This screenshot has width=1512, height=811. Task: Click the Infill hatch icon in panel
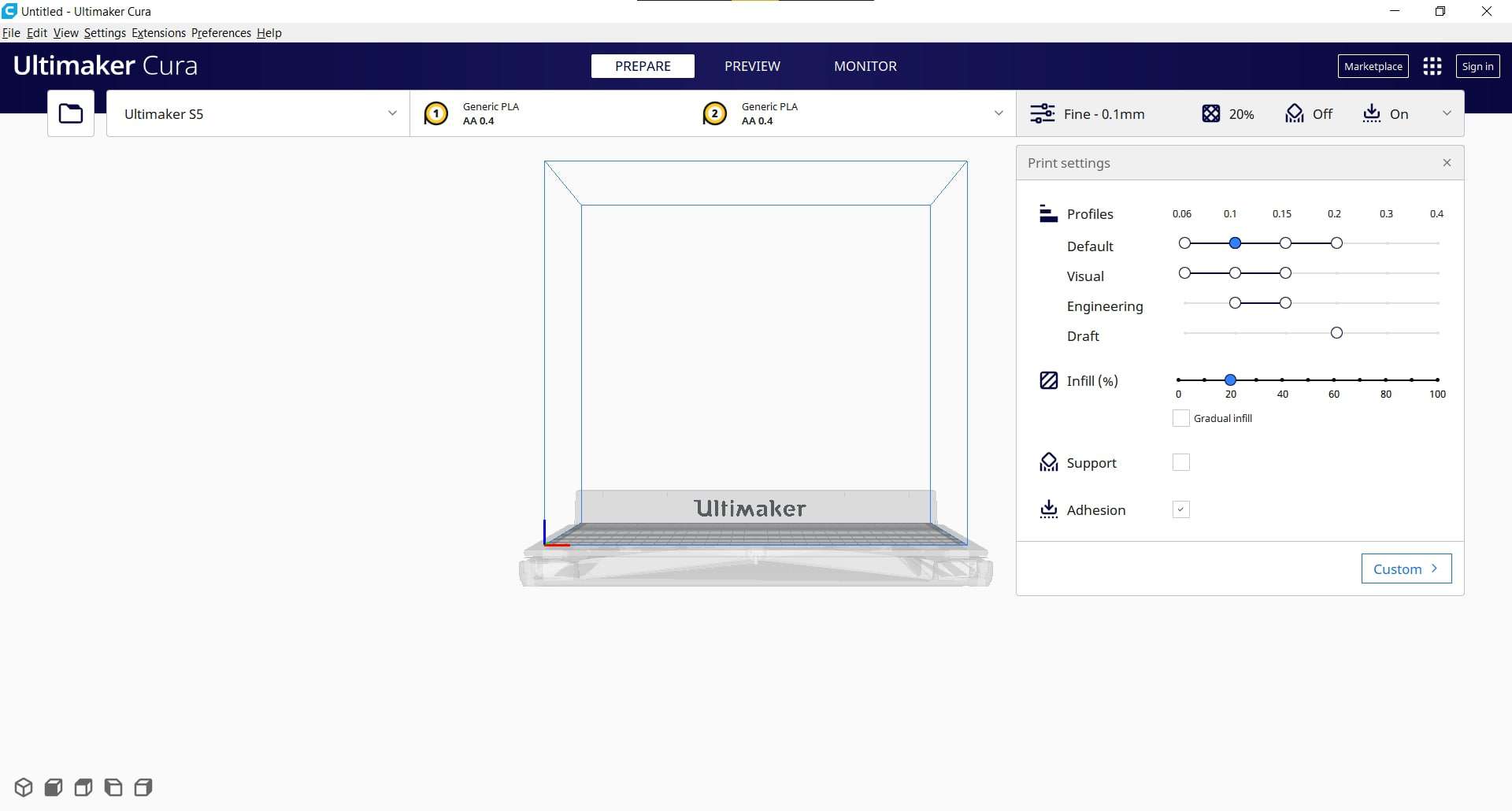point(1048,381)
